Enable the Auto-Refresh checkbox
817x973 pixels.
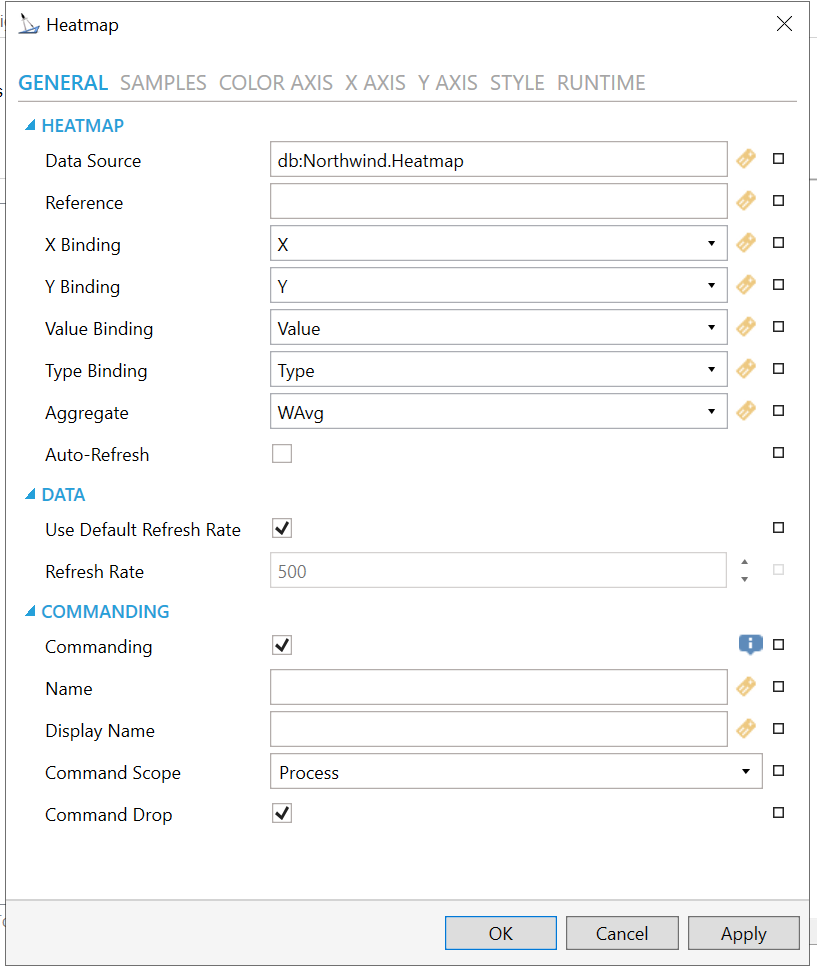tap(282, 454)
